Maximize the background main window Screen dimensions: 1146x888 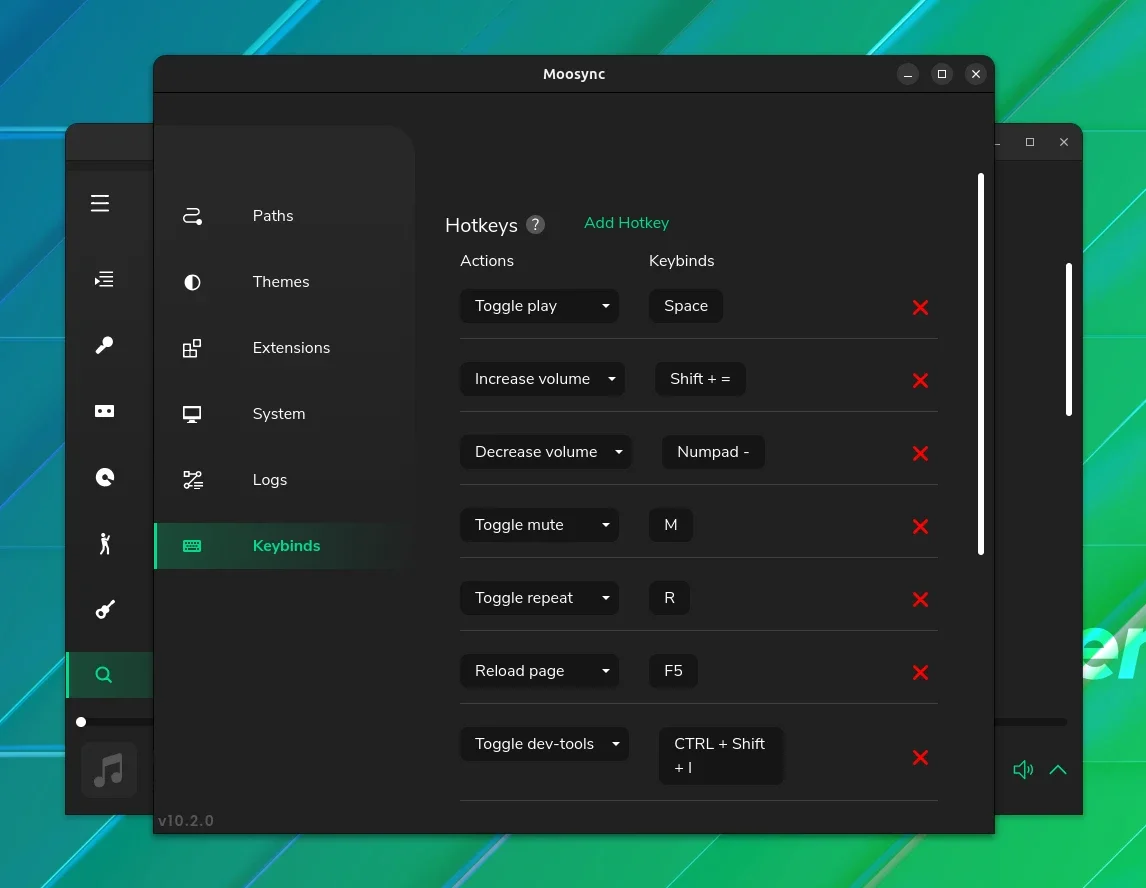[1030, 142]
